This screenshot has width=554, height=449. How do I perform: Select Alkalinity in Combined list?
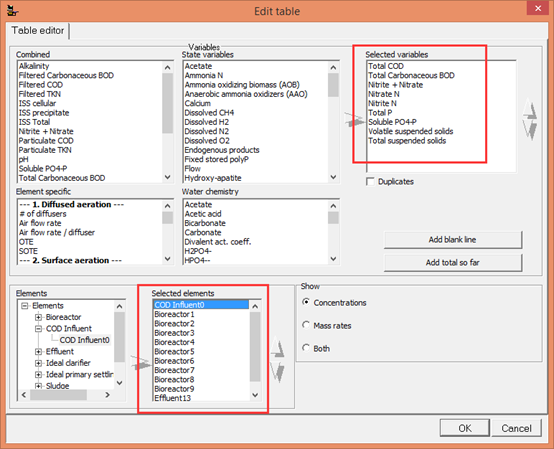(34, 66)
